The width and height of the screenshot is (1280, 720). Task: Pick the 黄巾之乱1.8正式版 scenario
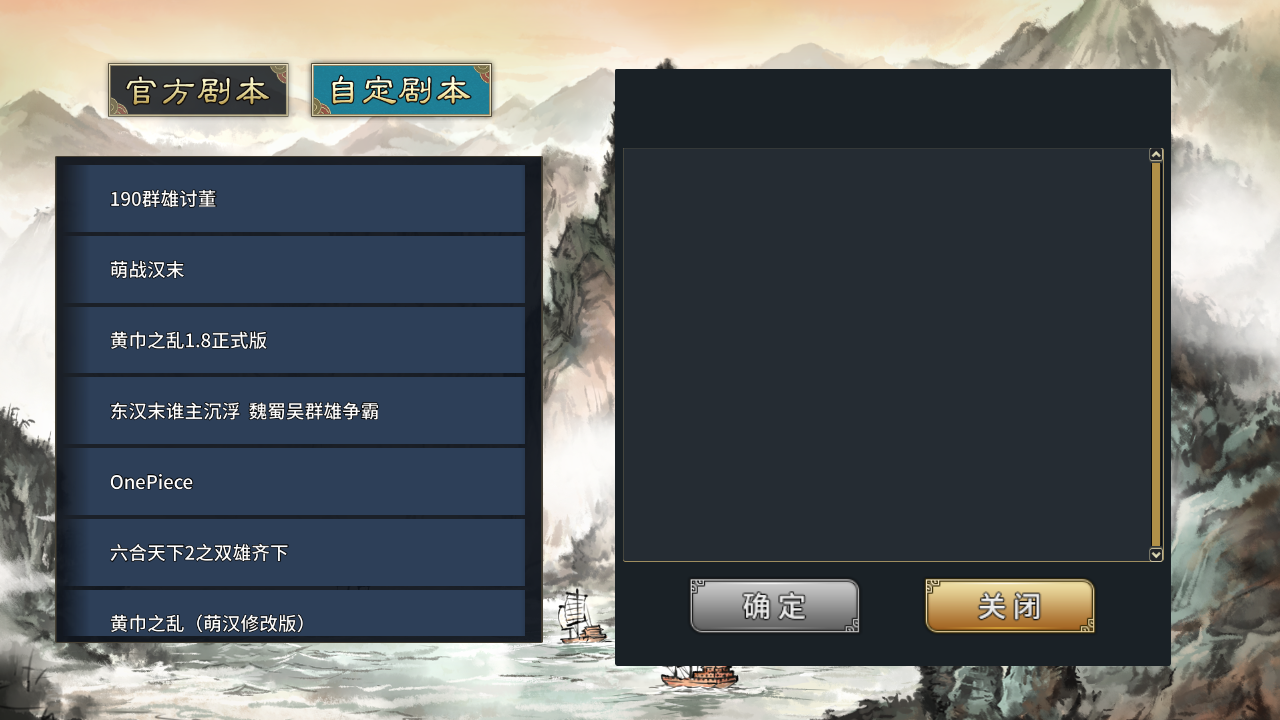tap(296, 340)
